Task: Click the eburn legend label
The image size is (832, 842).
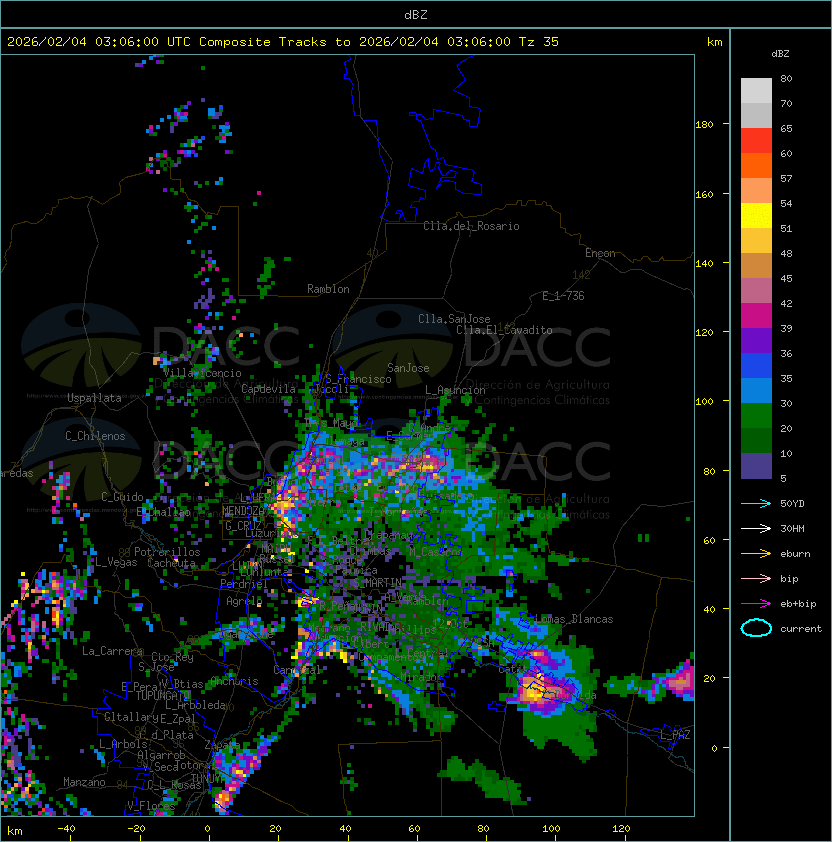Action: pyautogui.click(x=795, y=554)
